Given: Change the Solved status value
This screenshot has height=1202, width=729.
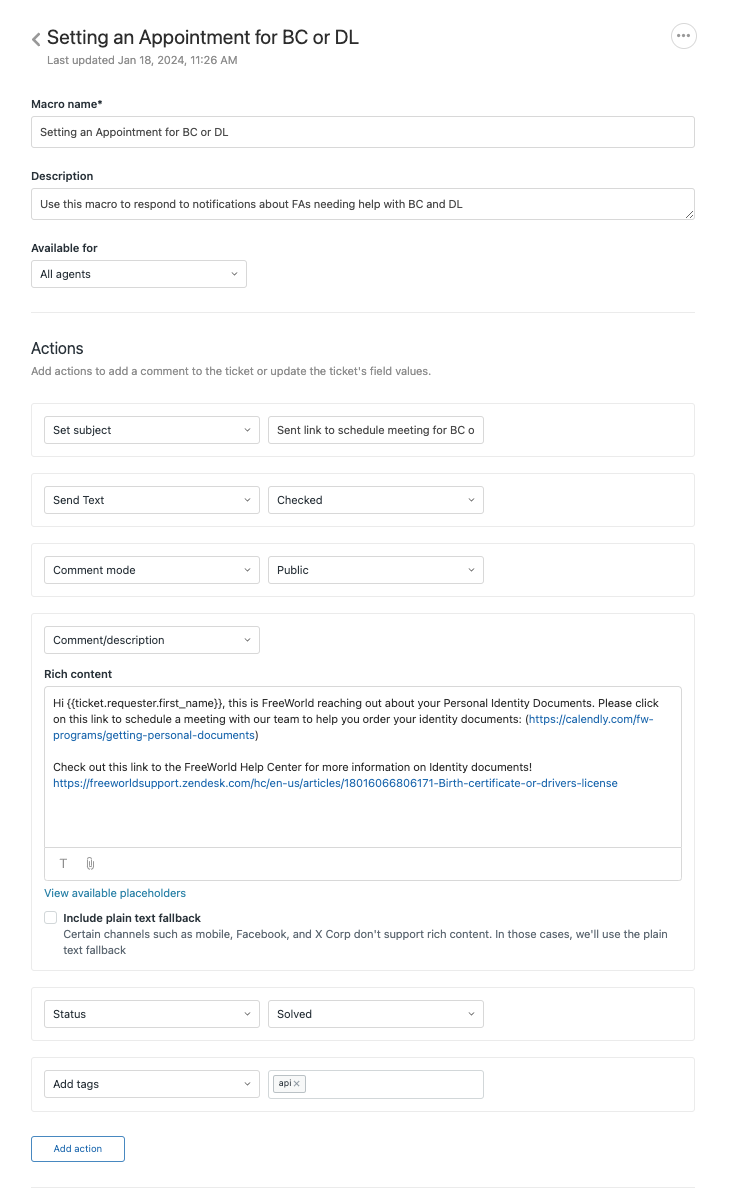Looking at the screenshot, I should 376,1014.
